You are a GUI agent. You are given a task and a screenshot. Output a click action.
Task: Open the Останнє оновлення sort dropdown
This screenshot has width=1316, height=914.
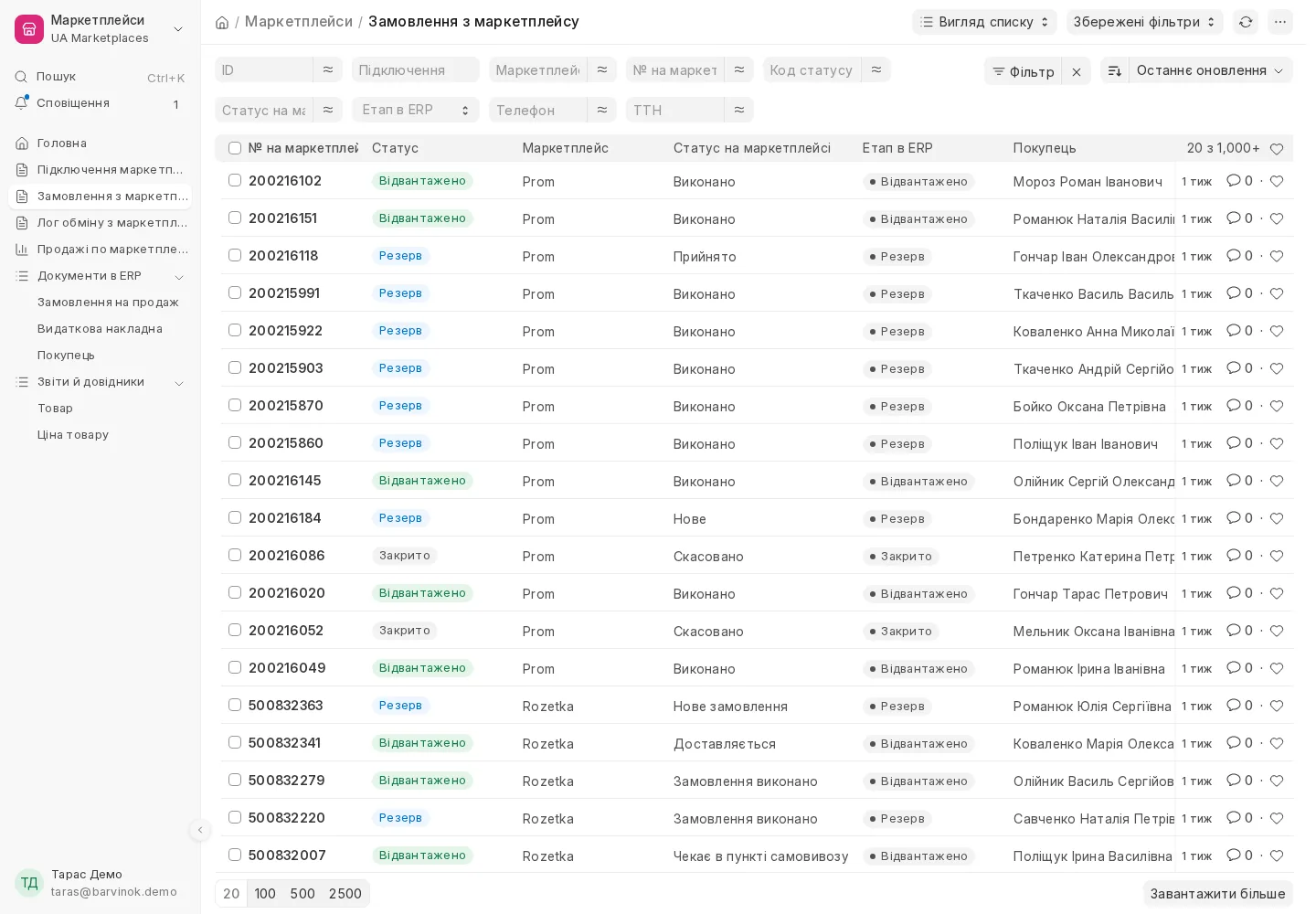pos(1210,70)
